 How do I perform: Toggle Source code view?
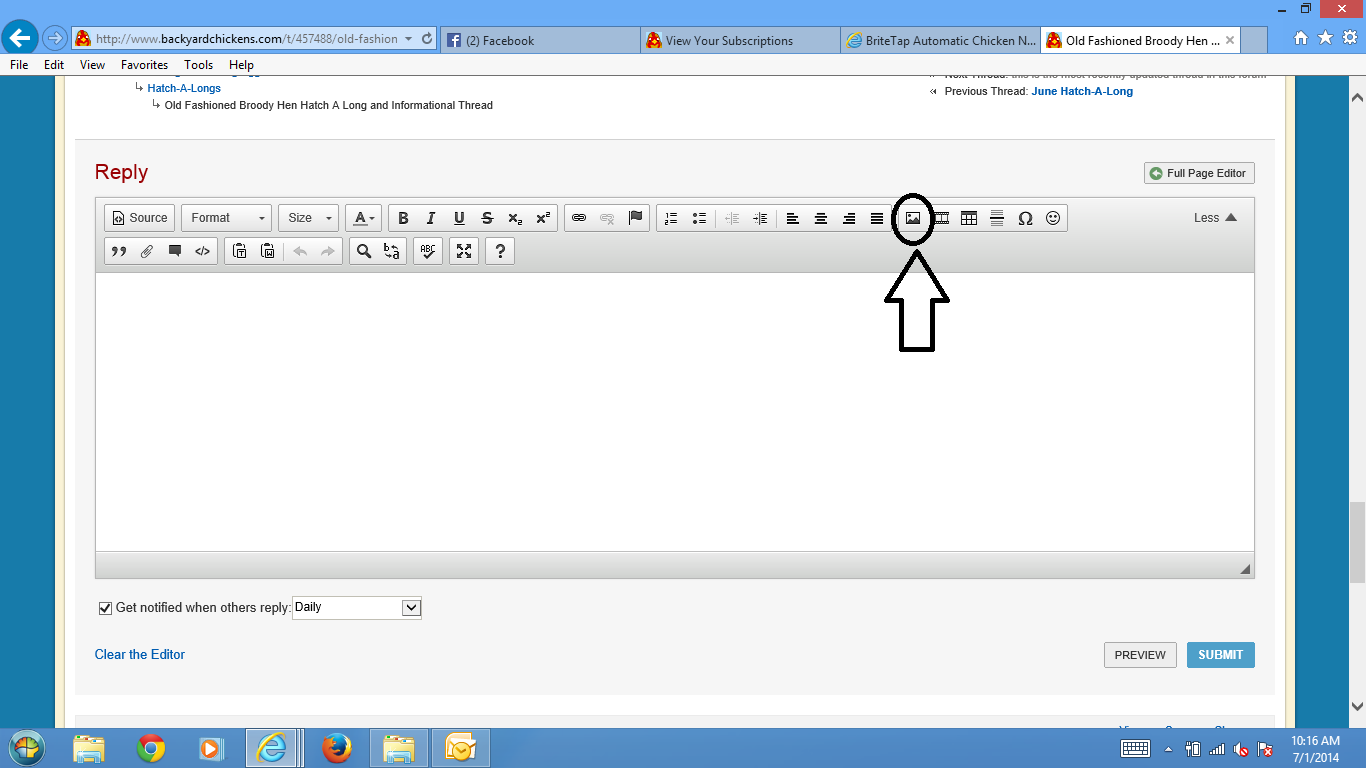(140, 218)
